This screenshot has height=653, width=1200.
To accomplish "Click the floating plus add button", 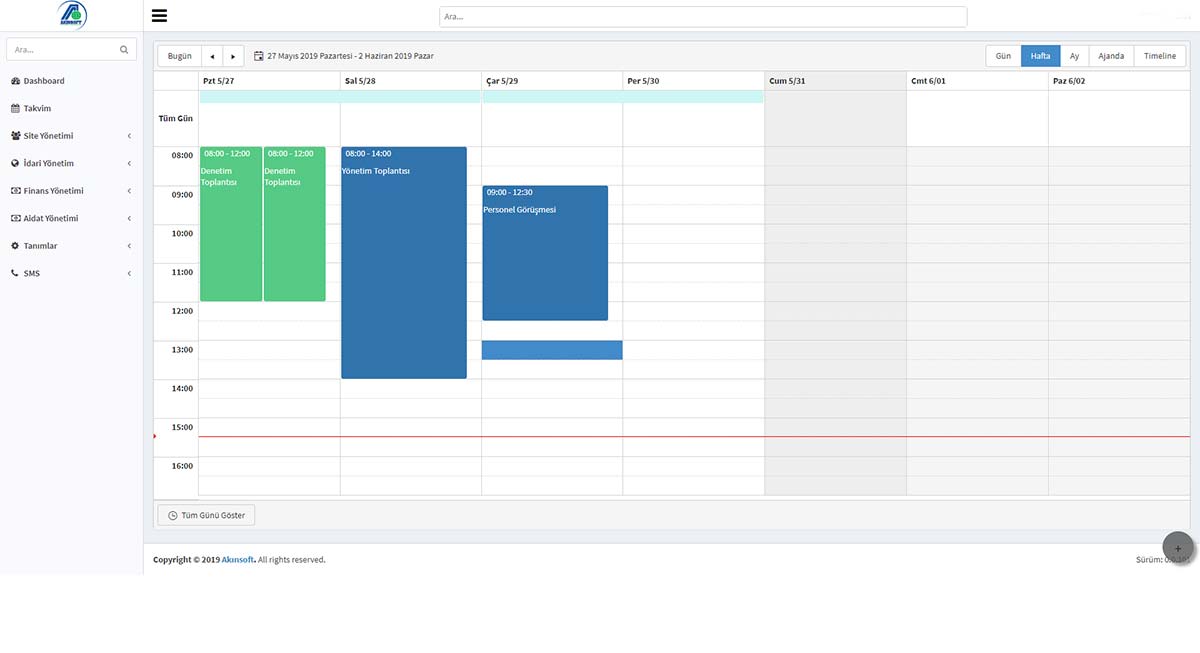I will [x=1178, y=548].
